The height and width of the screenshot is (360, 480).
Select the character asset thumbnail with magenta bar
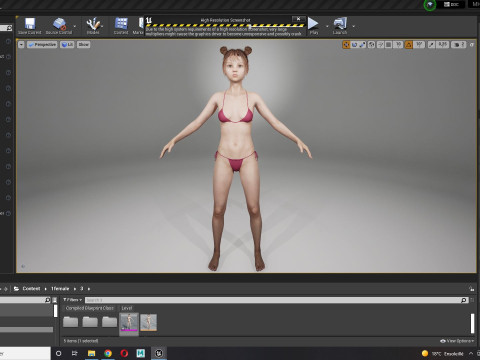[129, 323]
